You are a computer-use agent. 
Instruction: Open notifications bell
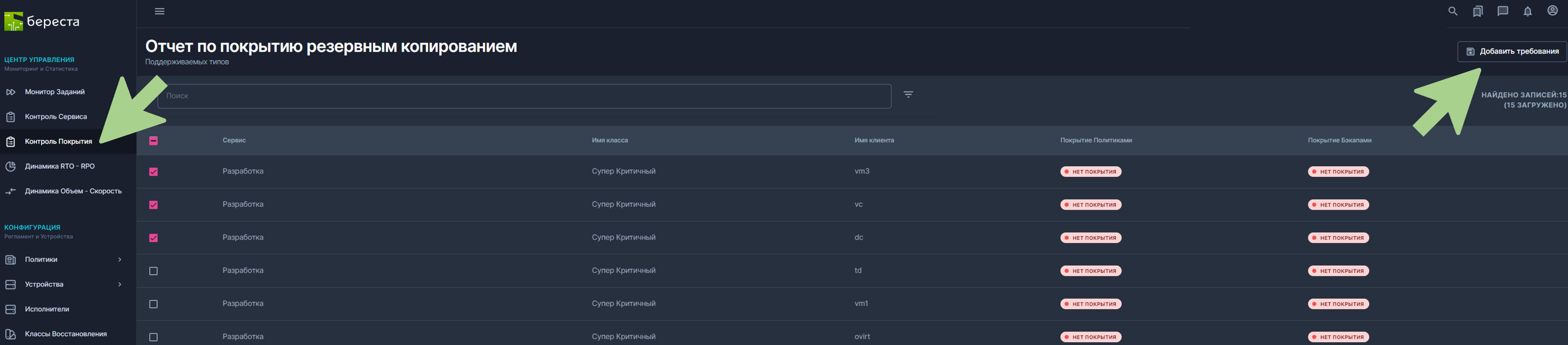pyautogui.click(x=1527, y=12)
